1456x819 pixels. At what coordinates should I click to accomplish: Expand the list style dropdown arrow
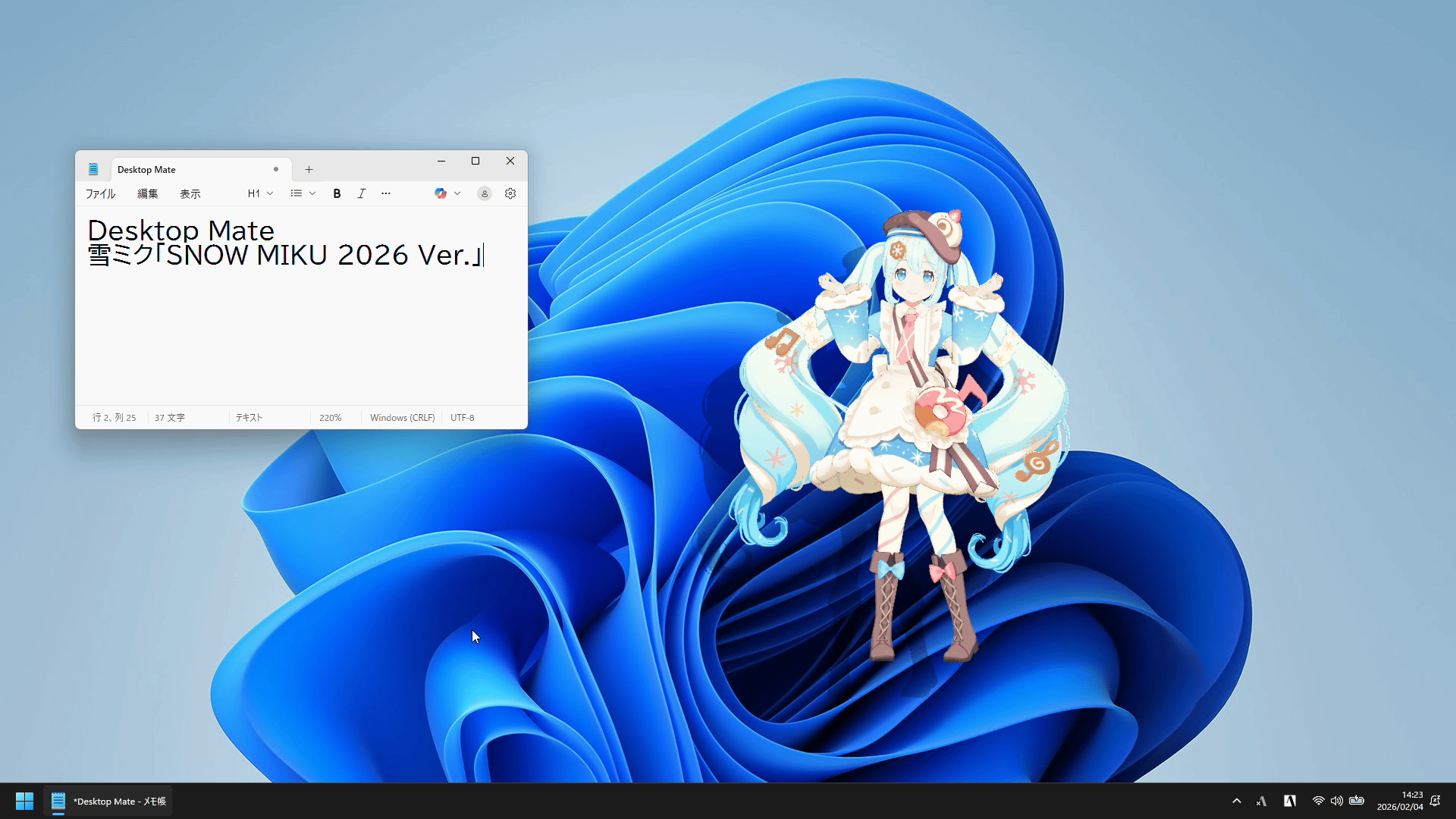tap(312, 193)
